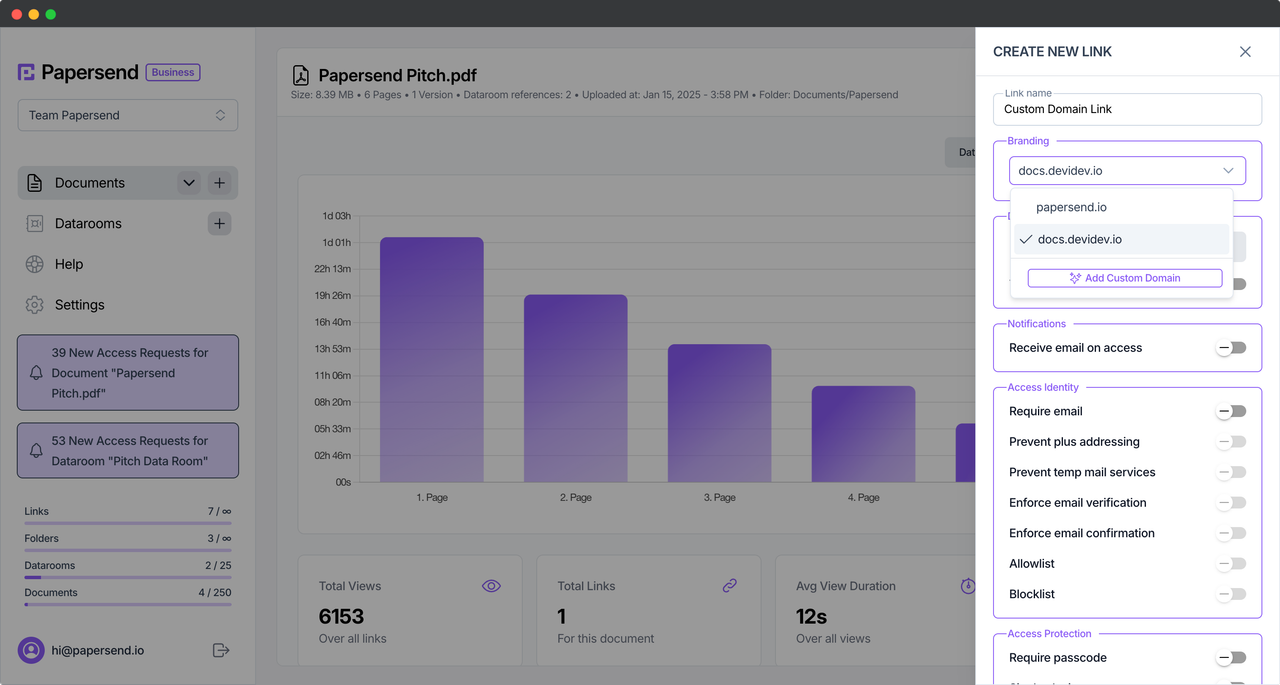Click the link icon on Total Links card

[729, 585]
